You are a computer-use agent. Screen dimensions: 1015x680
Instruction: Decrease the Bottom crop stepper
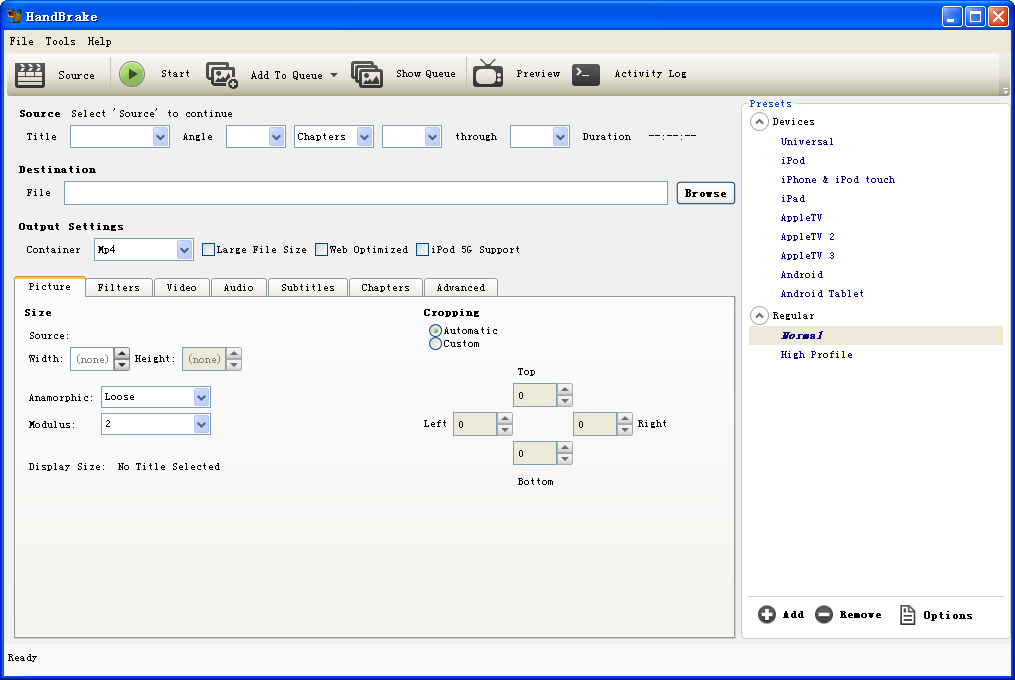(x=564, y=459)
